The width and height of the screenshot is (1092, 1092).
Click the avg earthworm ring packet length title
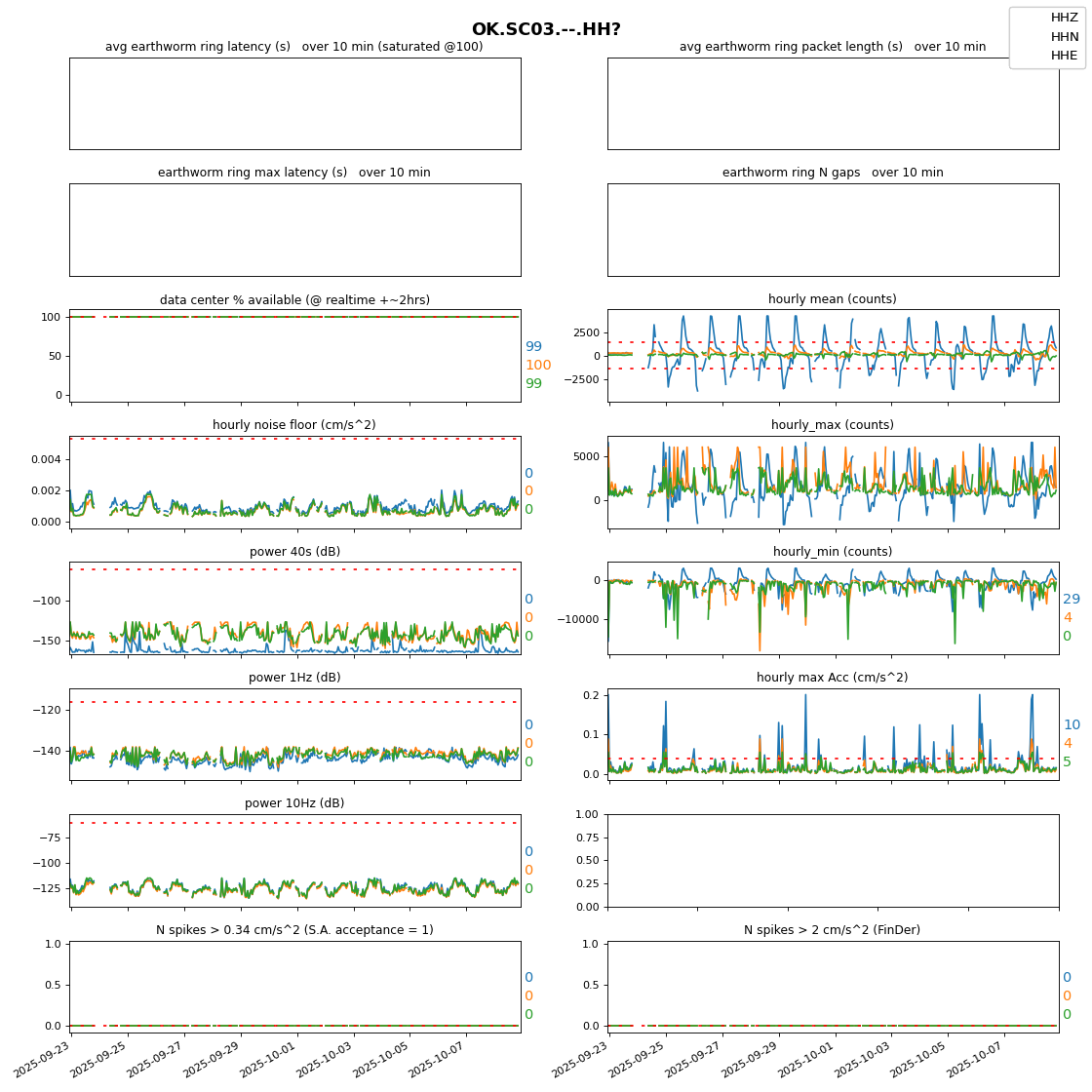(x=832, y=47)
